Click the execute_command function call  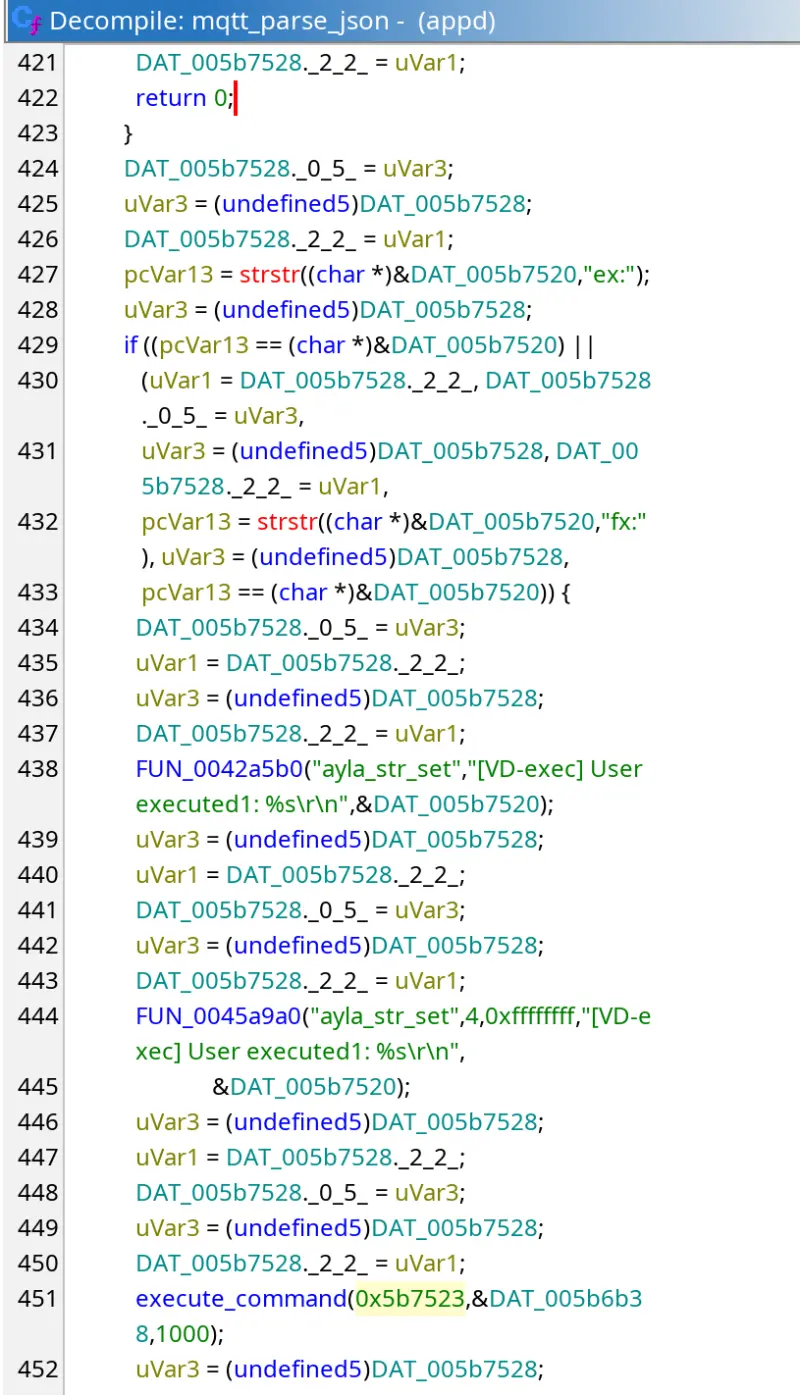[240, 1299]
